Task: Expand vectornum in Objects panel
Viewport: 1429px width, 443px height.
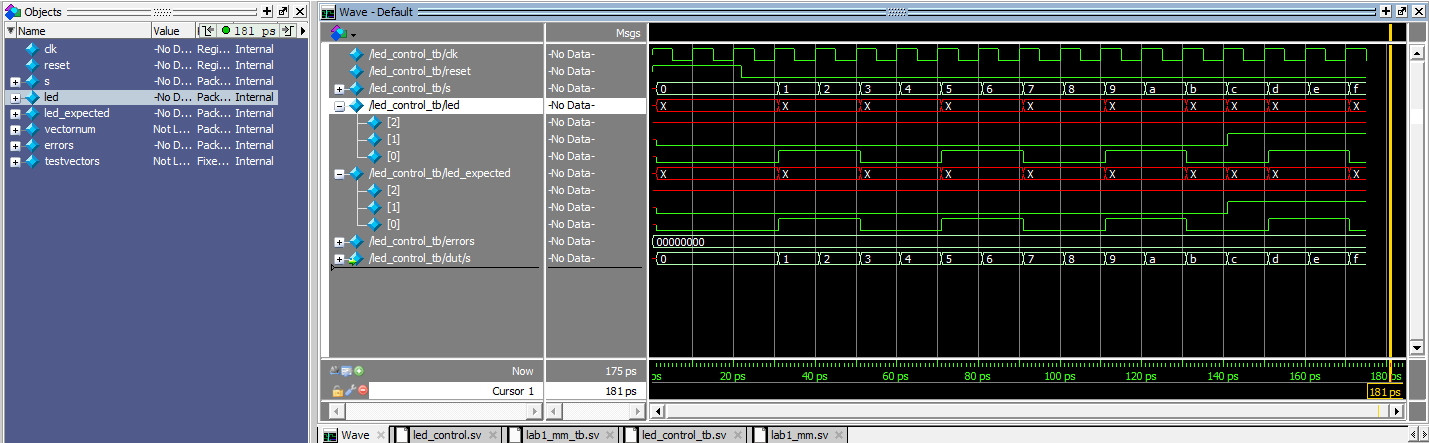Action: tap(15, 130)
